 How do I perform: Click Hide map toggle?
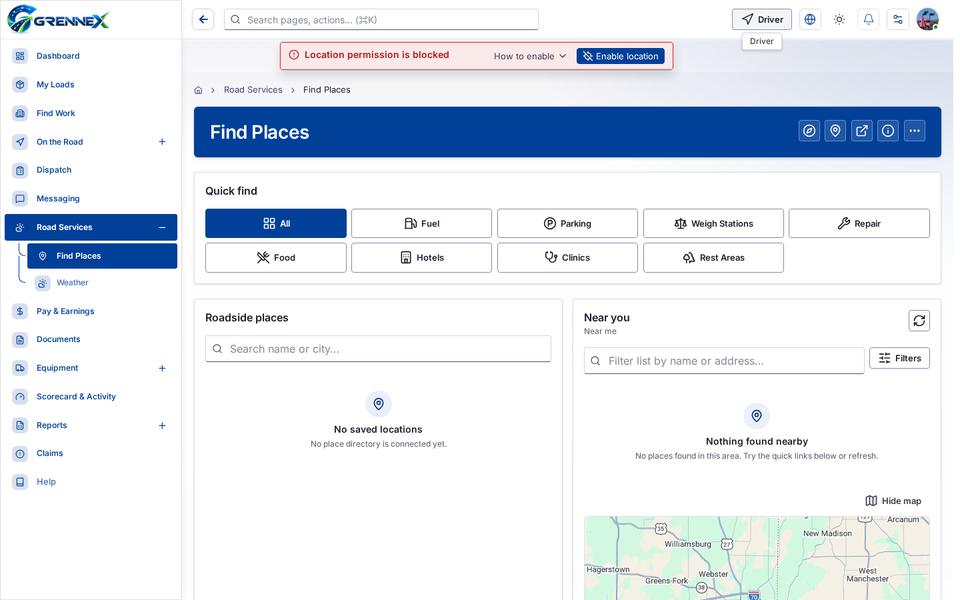point(893,501)
